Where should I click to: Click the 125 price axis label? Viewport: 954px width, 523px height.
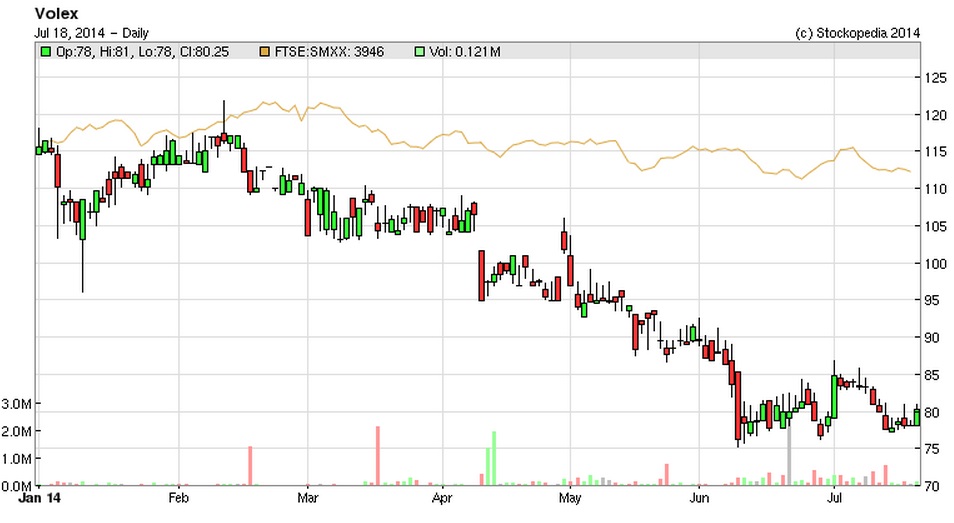(x=936, y=77)
